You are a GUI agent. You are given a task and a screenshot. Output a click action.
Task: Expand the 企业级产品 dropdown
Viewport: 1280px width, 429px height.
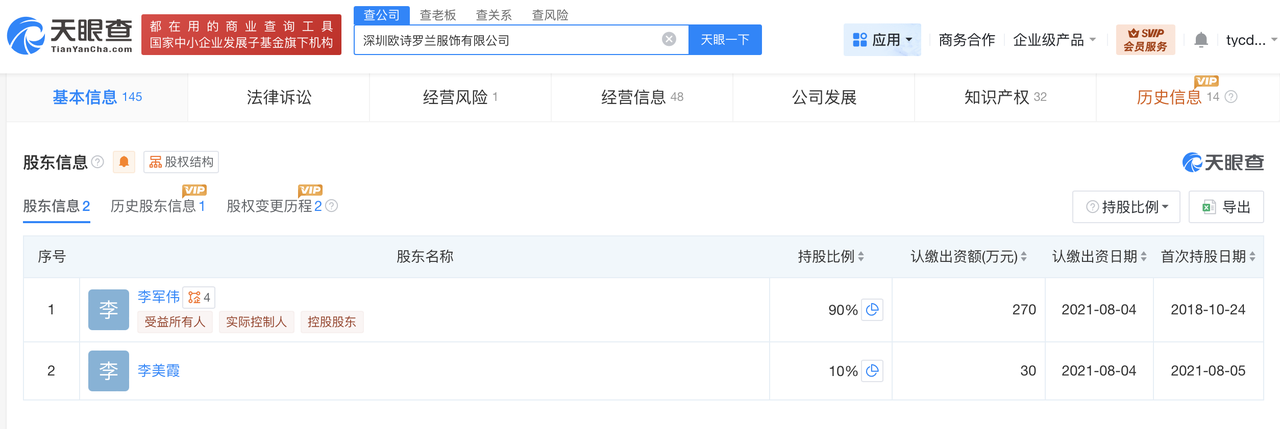[1054, 40]
